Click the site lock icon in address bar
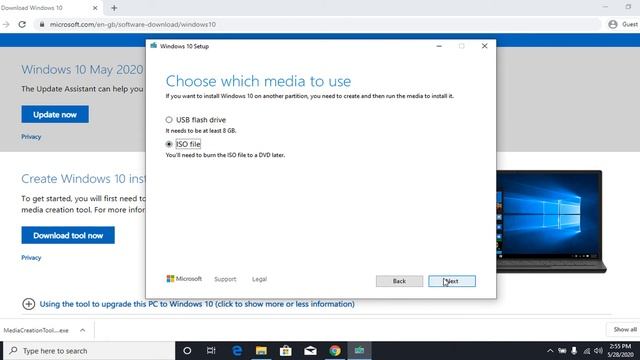Screen dimensions: 640x360 [42, 24]
